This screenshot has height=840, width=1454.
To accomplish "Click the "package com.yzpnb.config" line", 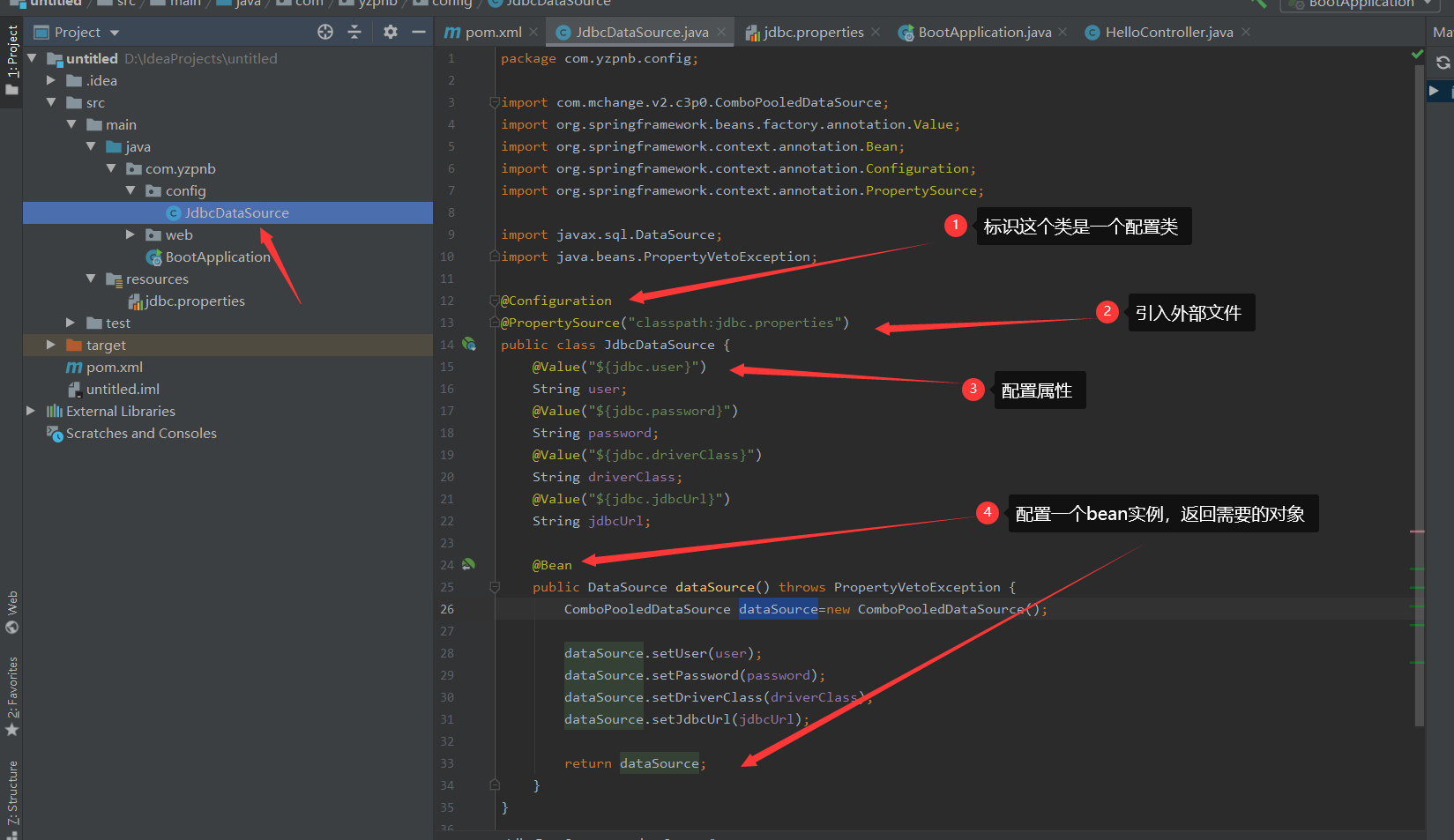I will (600, 58).
